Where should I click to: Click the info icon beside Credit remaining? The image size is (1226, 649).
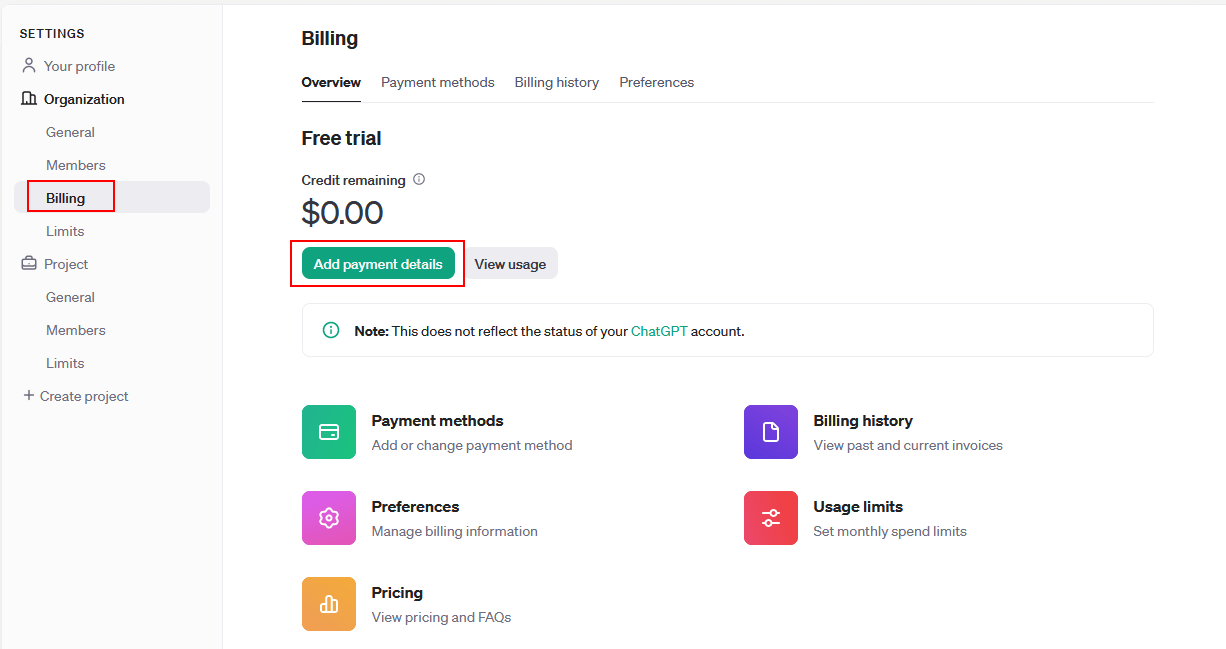coord(419,180)
